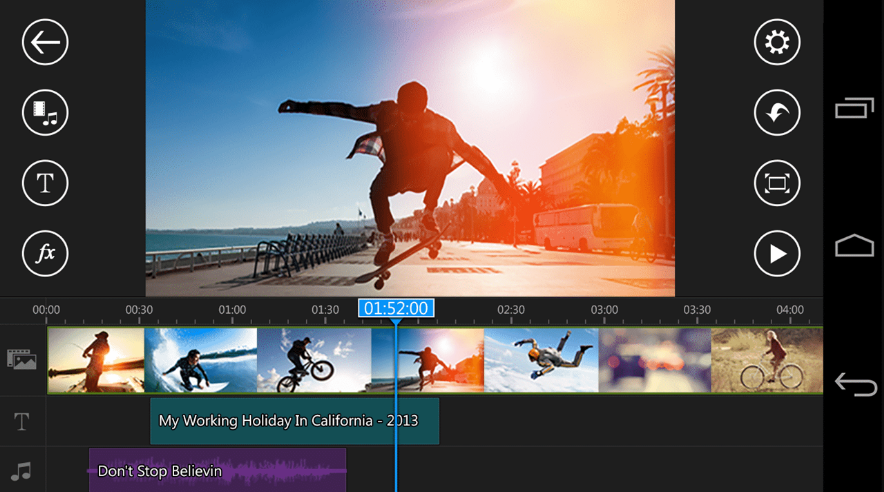Image resolution: width=884 pixels, height=492 pixels.
Task: Undo the last action with the undo button
Action: click(777, 113)
